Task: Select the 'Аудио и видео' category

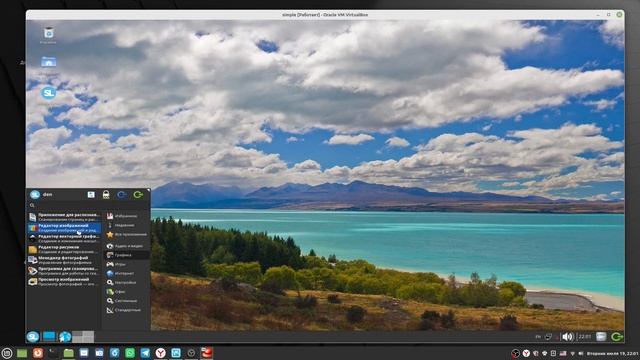Action: (x=126, y=246)
